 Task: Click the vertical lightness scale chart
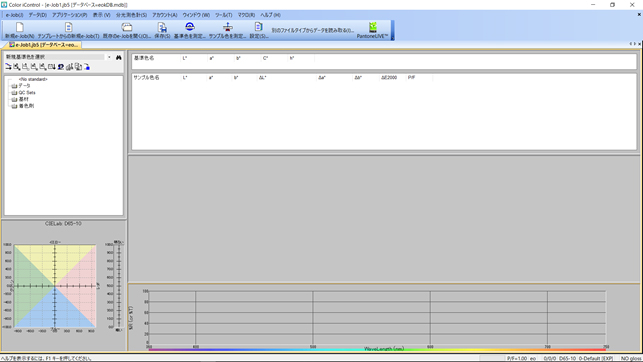pyautogui.click(x=119, y=286)
